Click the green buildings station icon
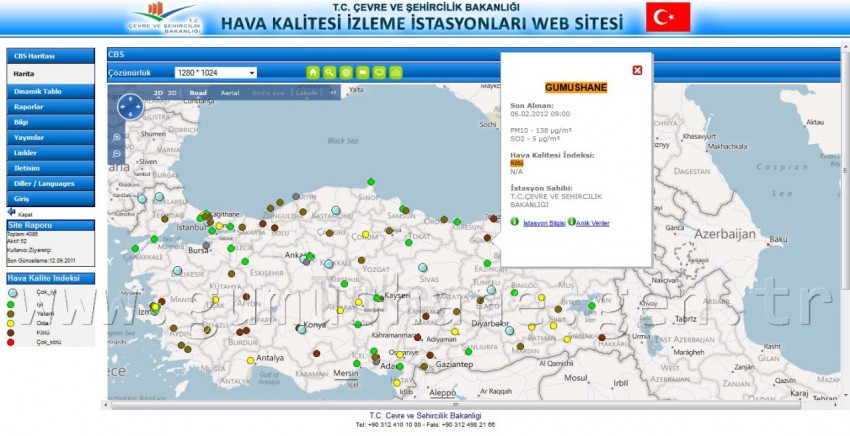 pyautogui.click(x=396, y=73)
